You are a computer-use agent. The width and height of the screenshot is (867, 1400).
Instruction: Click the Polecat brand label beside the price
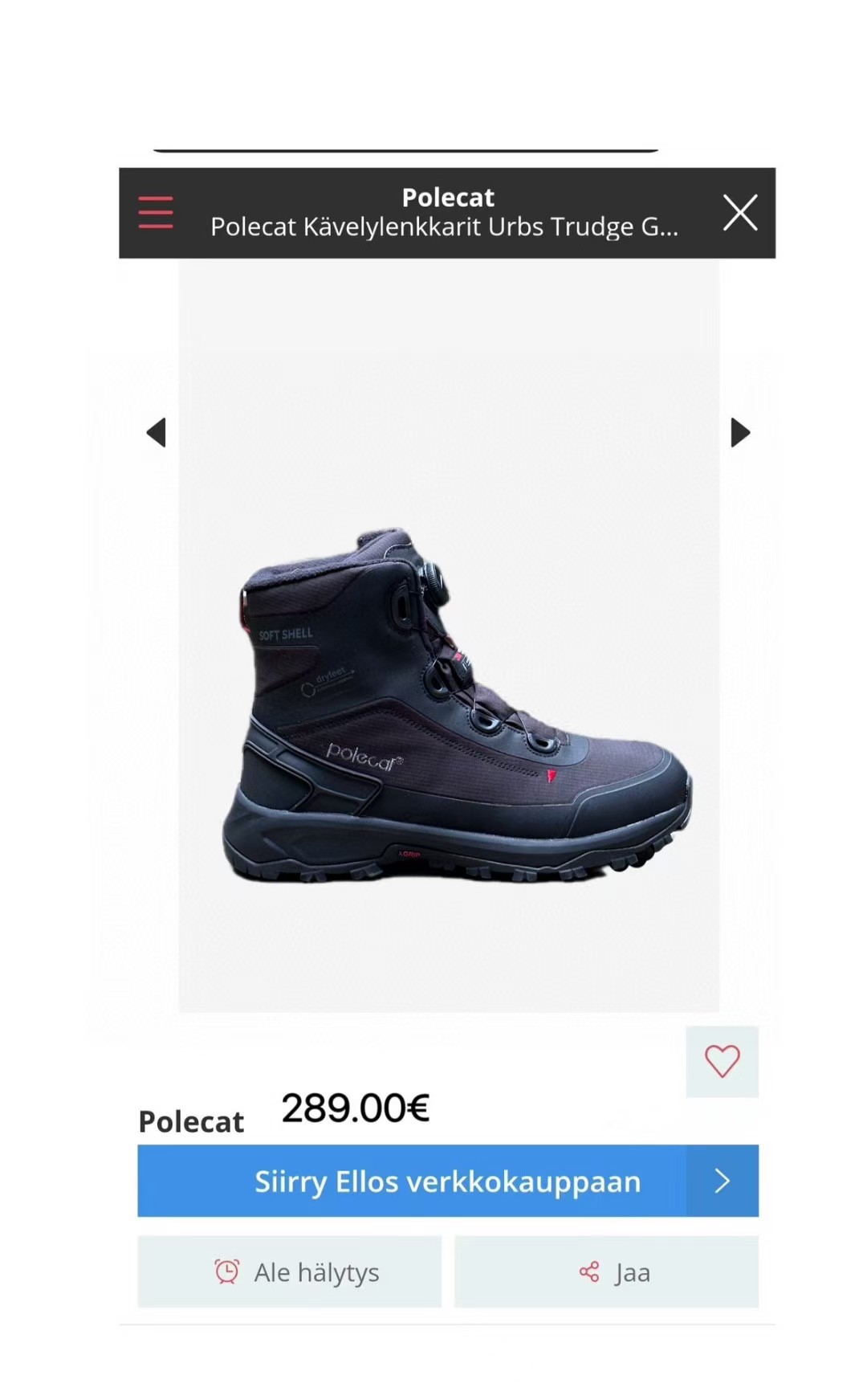point(191,1121)
